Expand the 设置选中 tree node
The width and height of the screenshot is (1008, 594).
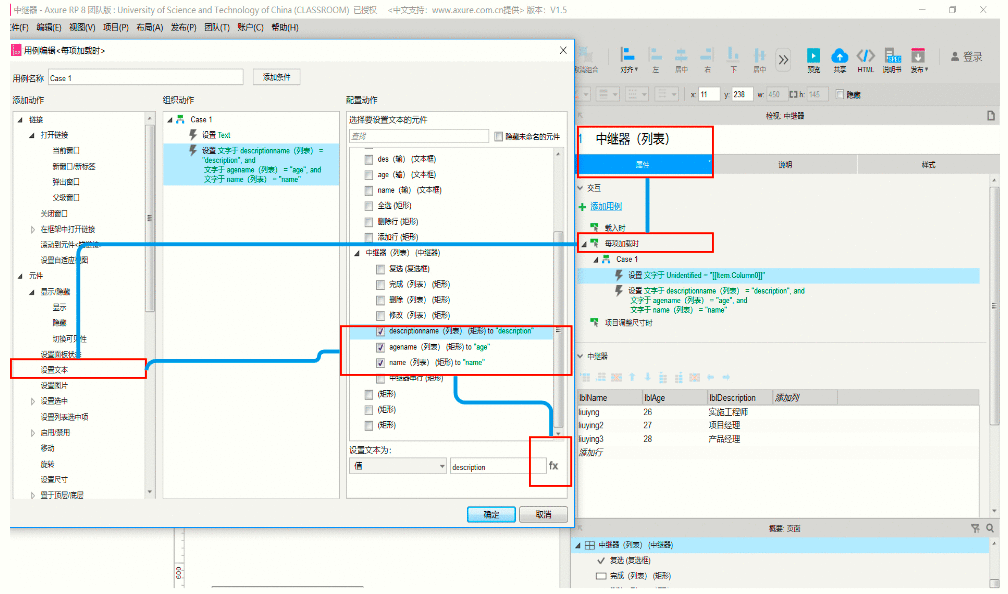coord(33,401)
